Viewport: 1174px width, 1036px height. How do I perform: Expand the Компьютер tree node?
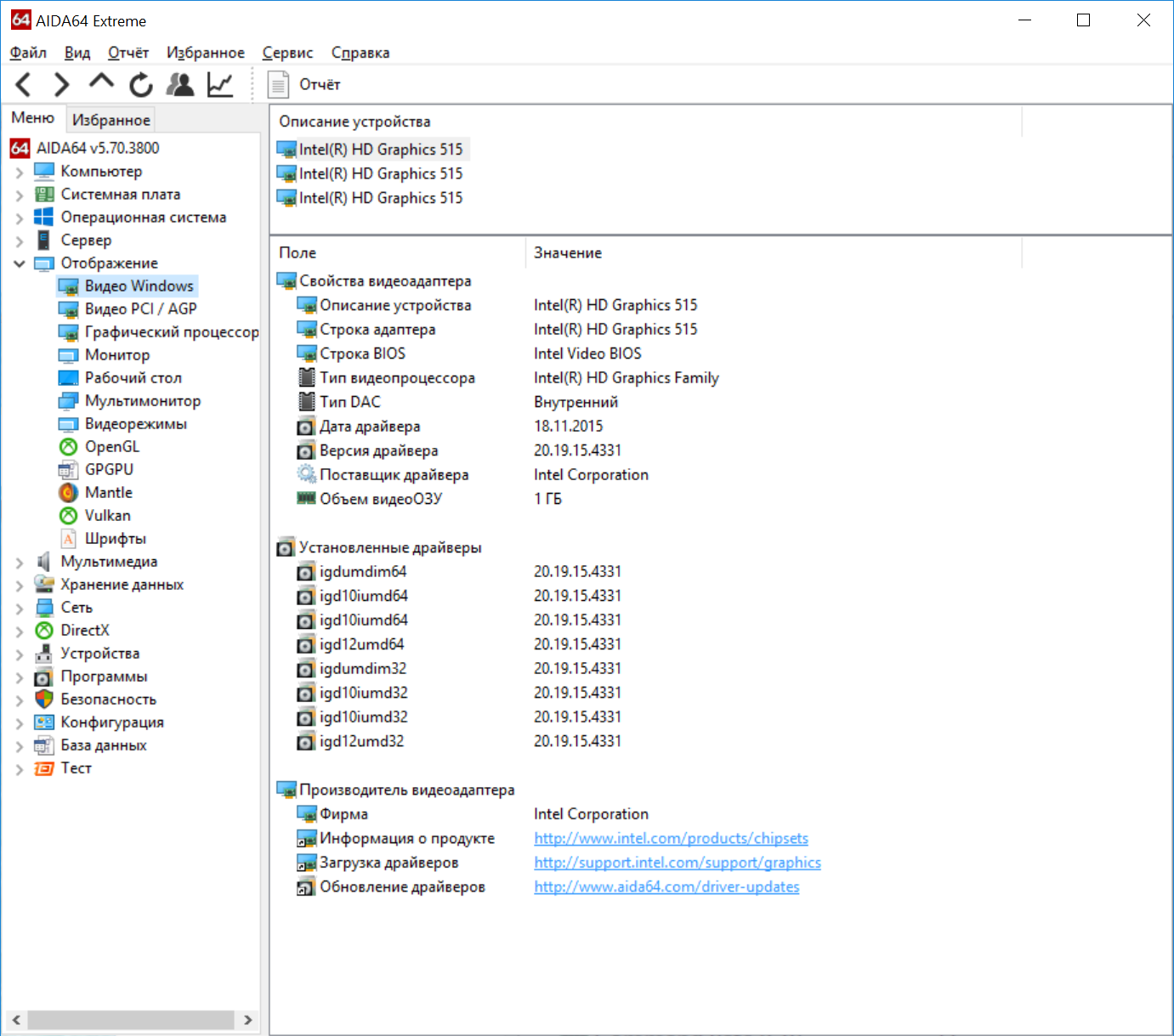20,173
